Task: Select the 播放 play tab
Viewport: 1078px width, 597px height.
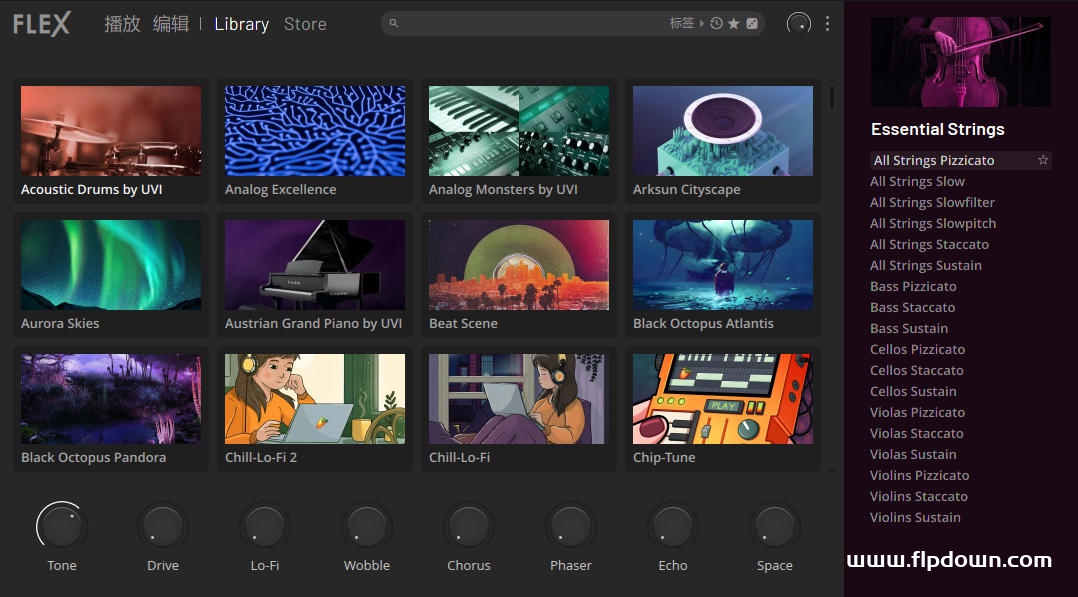Action: (x=122, y=24)
